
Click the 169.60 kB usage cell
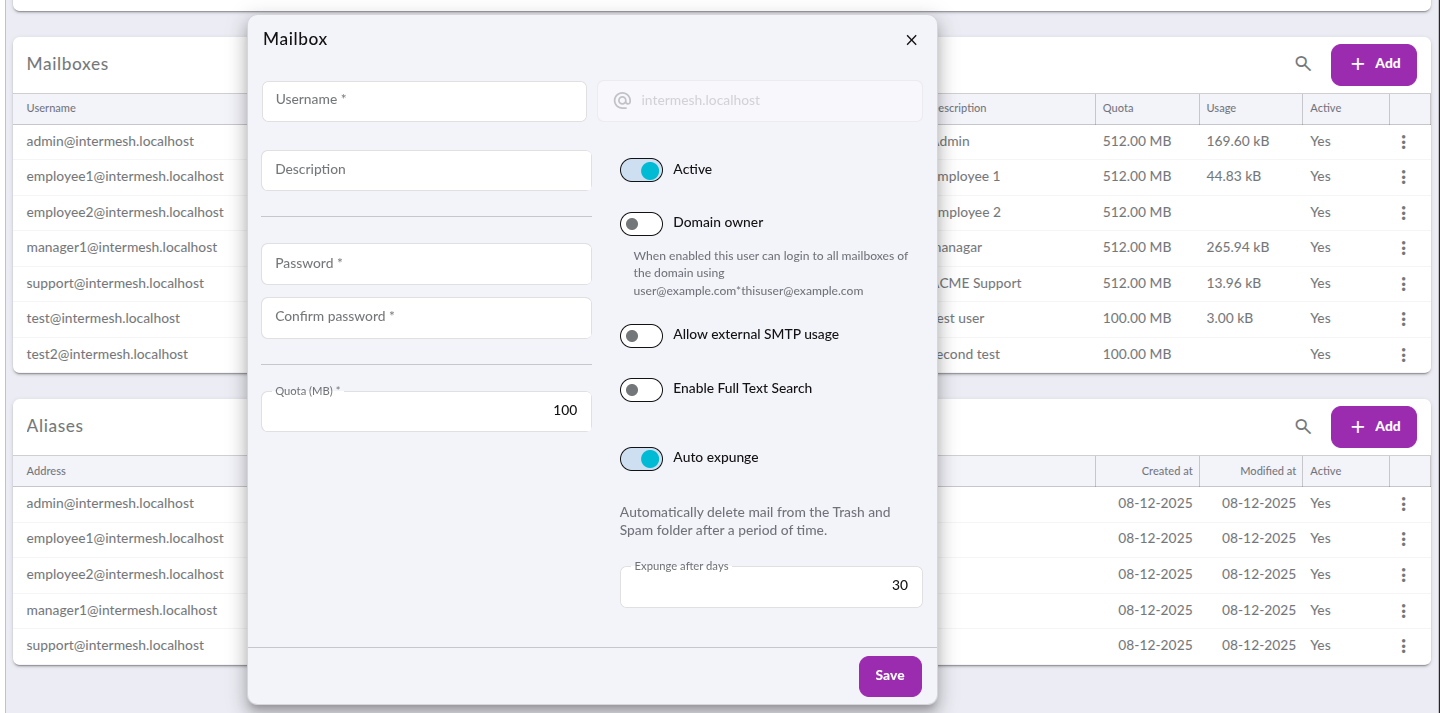[1238, 142]
